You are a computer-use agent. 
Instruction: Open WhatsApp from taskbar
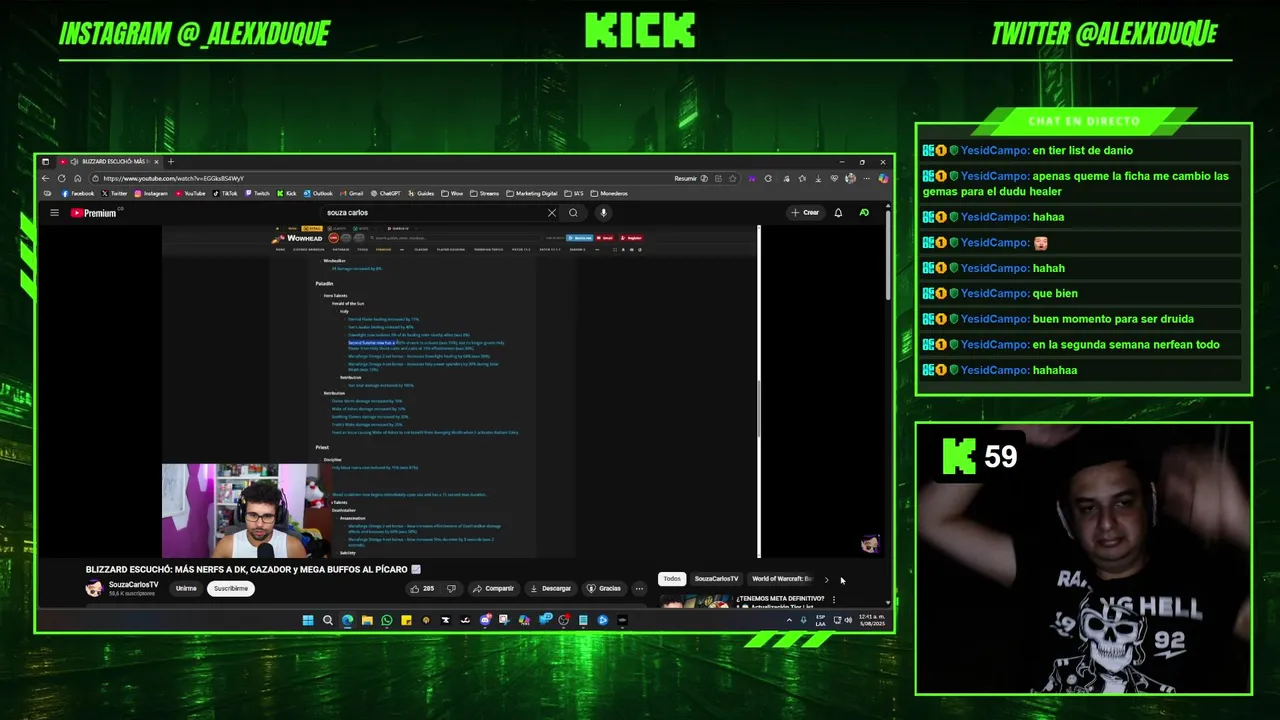click(x=387, y=620)
